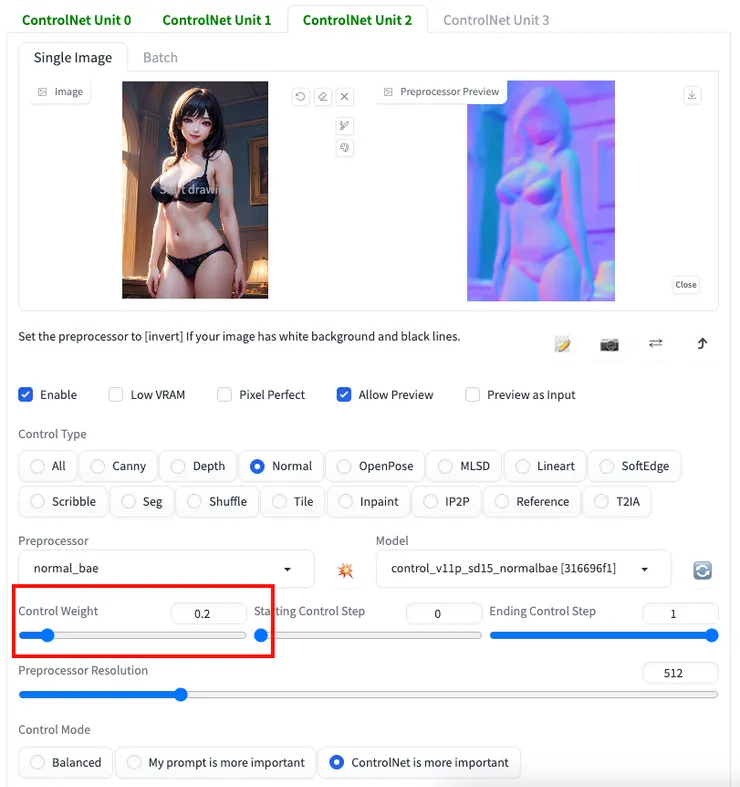740x787 pixels.
Task: Select the Scribble control type
Action: pos(63,501)
